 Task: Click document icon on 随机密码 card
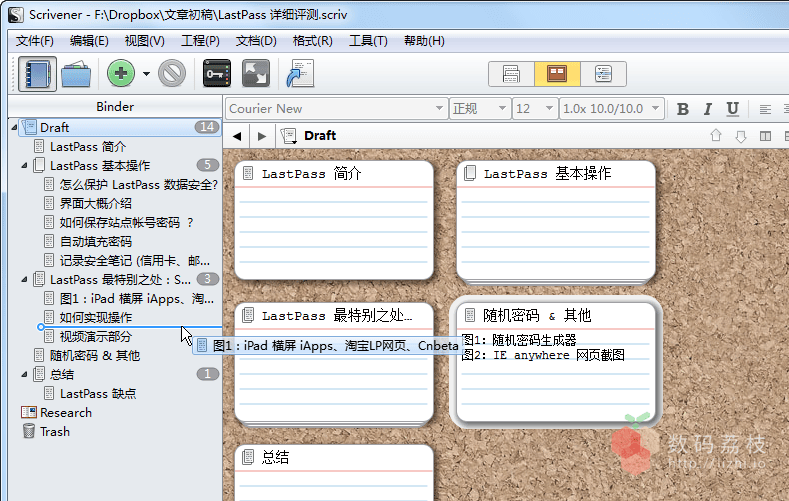click(470, 315)
